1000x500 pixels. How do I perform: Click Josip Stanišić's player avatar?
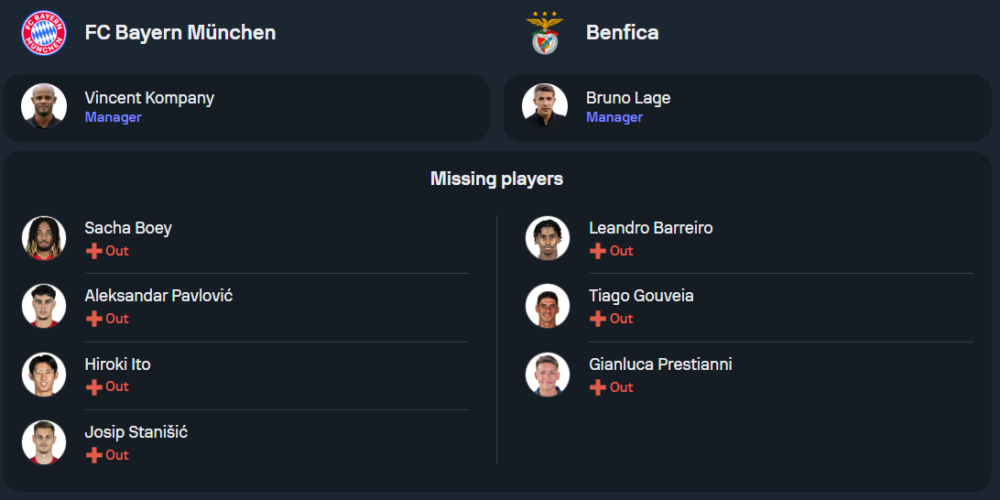(44, 442)
